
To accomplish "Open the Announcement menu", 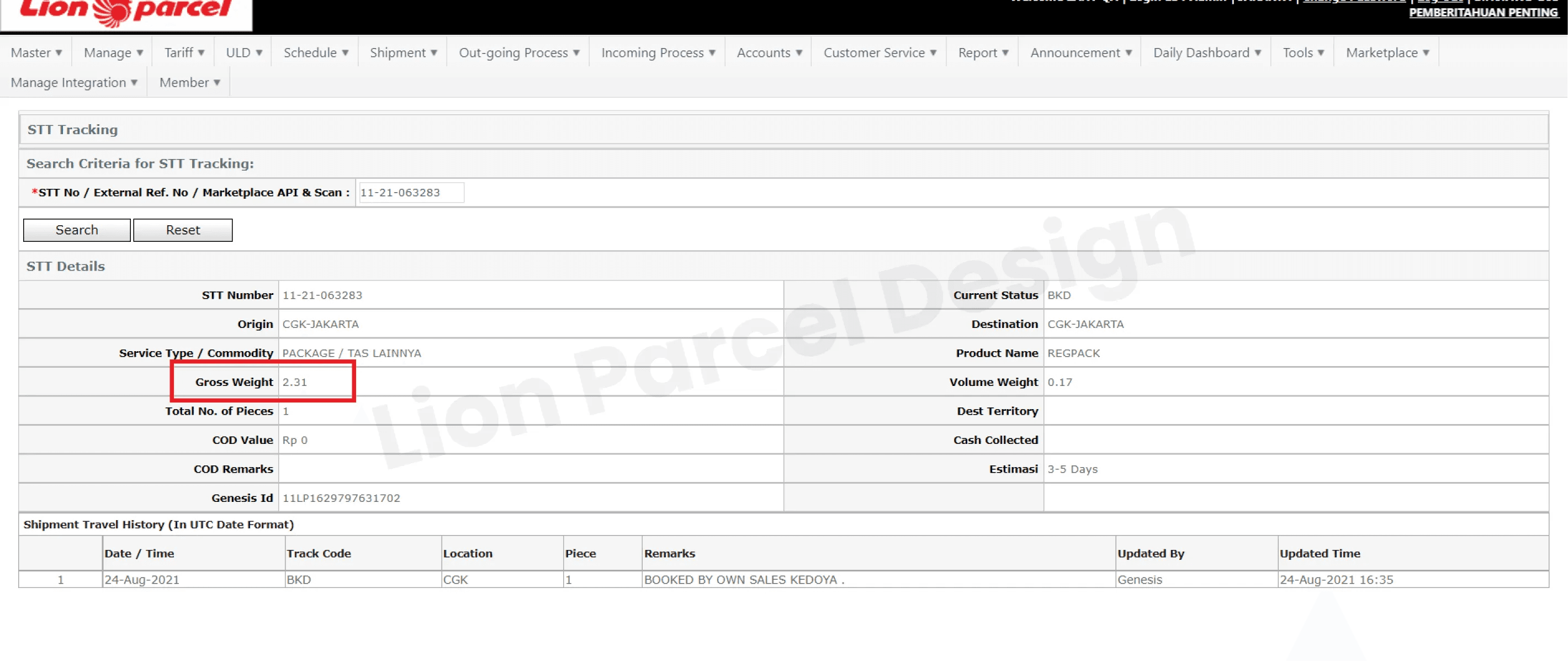I will coord(1080,53).
